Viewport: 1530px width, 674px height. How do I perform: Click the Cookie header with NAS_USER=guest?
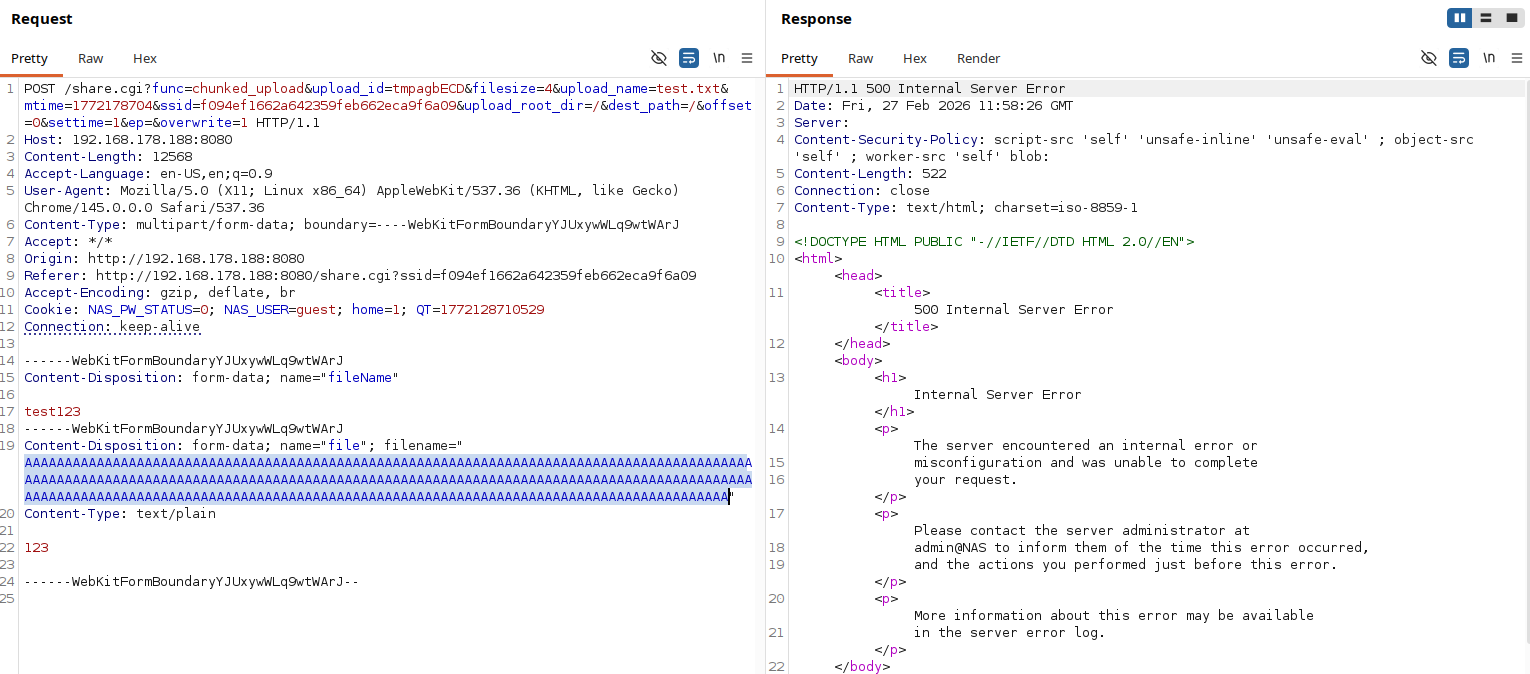(x=284, y=309)
